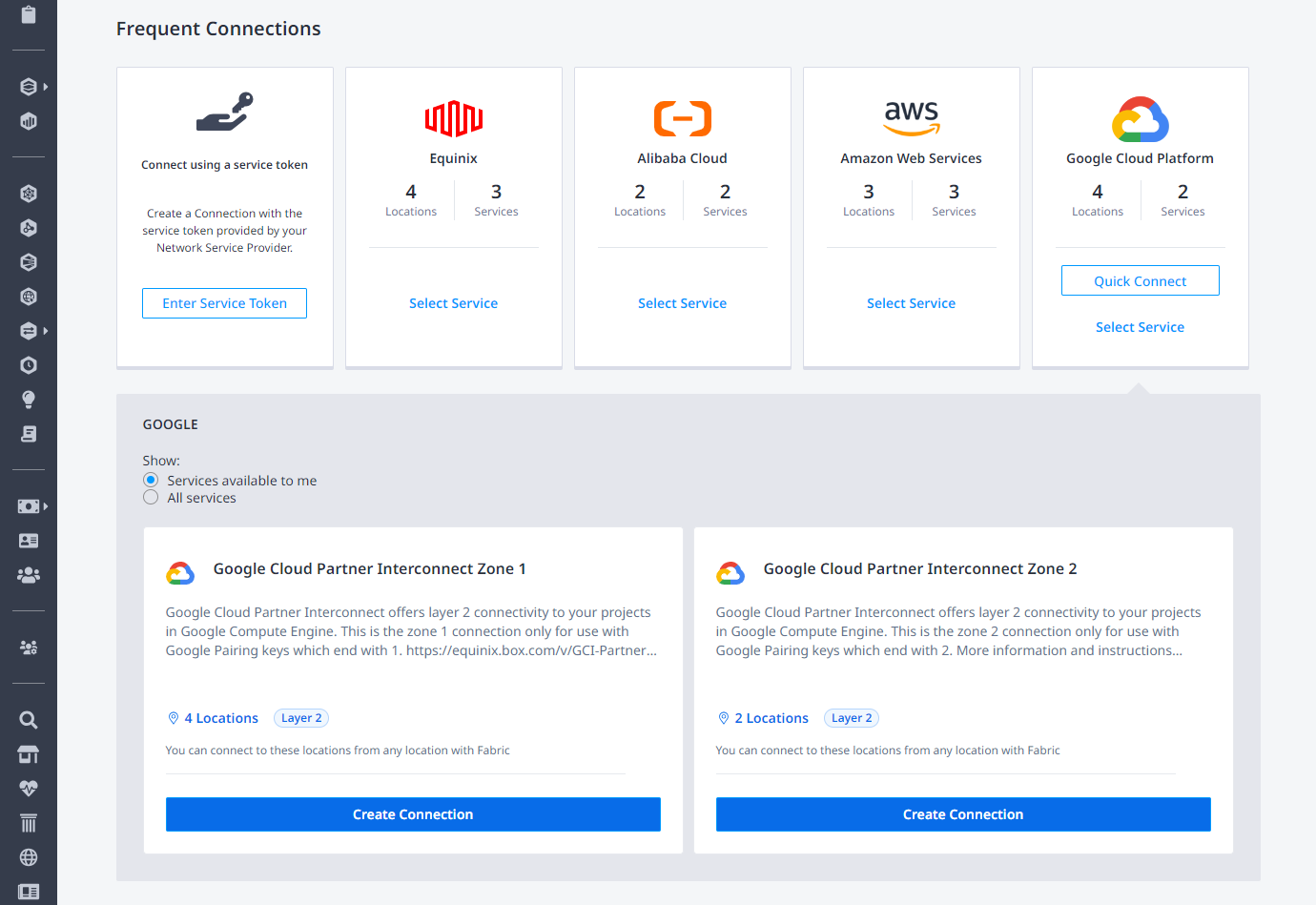Select 'Services available to me' radio button

[151, 480]
